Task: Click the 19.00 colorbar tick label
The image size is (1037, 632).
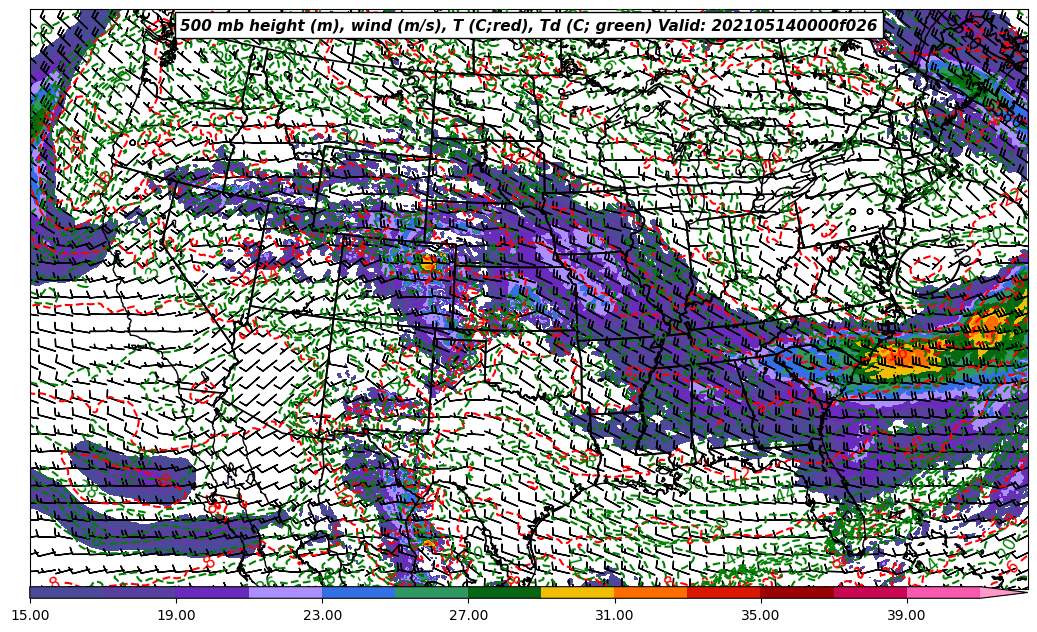Action: coord(176,615)
